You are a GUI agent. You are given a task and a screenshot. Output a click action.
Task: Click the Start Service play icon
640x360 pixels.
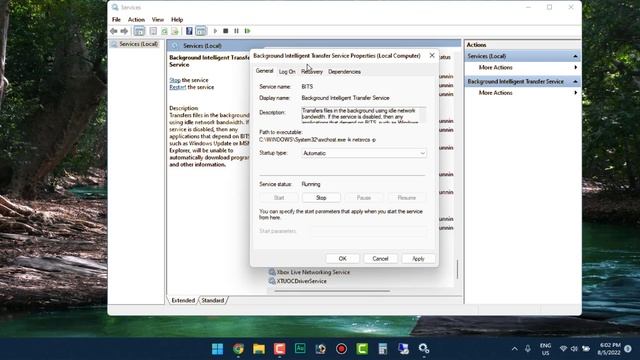(216, 31)
